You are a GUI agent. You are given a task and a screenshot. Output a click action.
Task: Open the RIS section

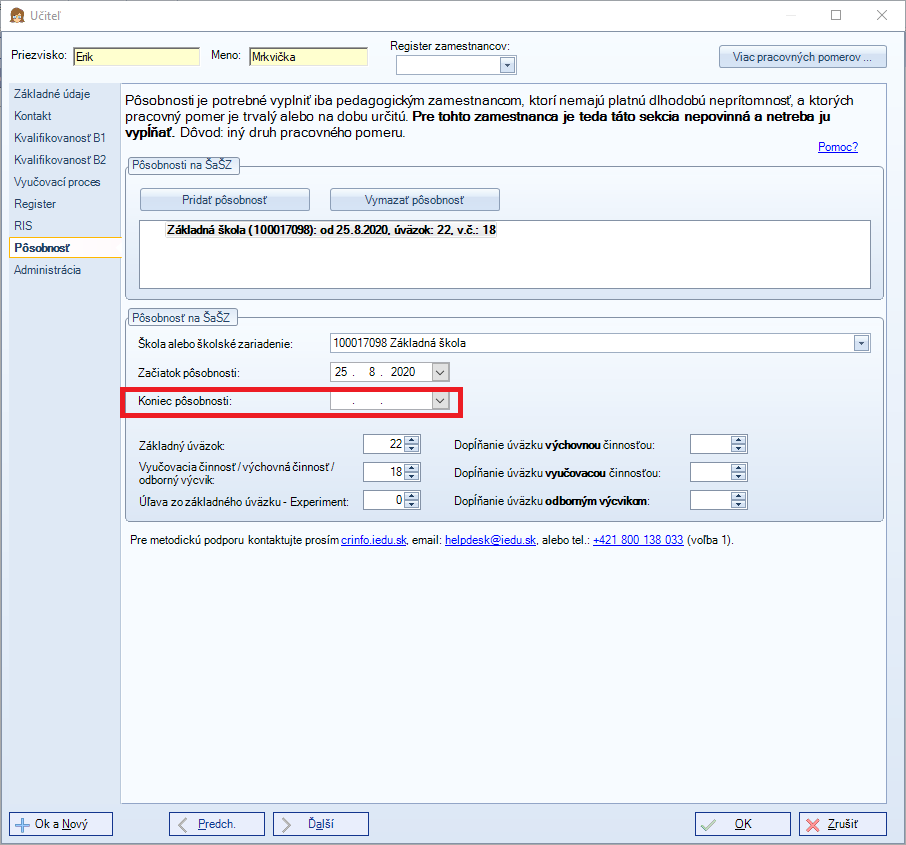point(23,225)
